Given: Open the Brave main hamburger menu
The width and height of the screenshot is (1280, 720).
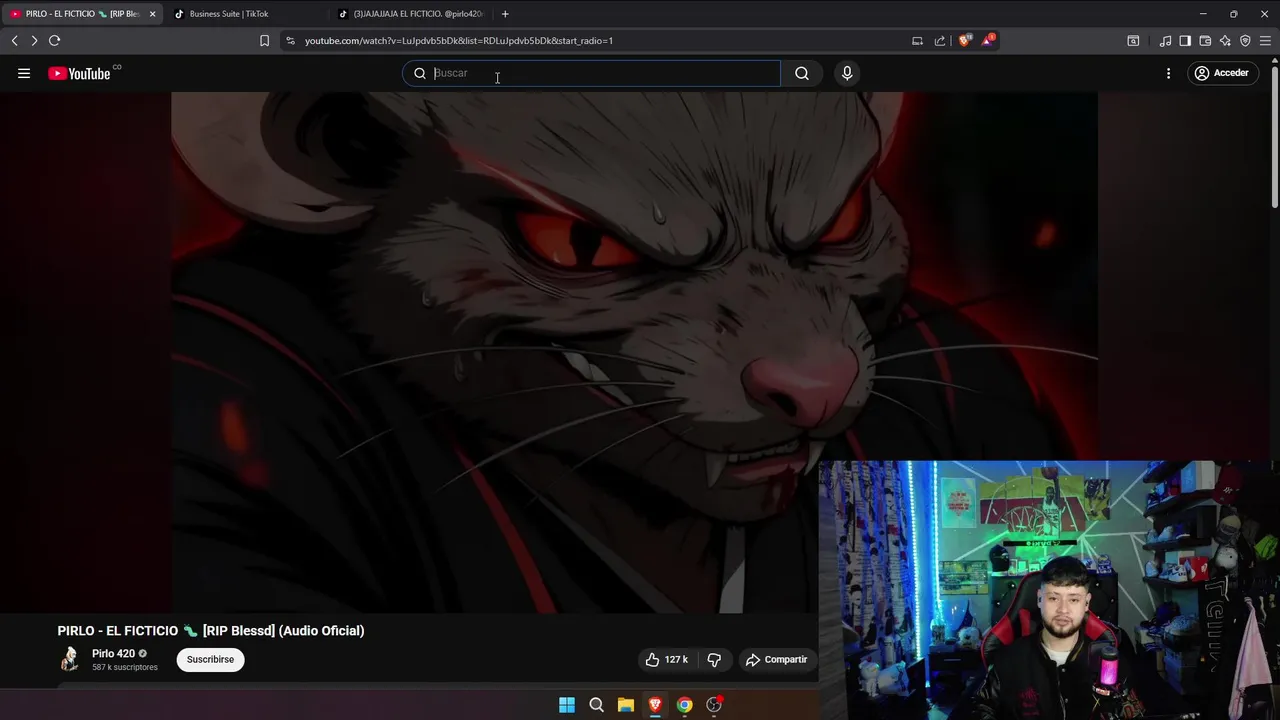Looking at the screenshot, I should click(x=1265, y=41).
